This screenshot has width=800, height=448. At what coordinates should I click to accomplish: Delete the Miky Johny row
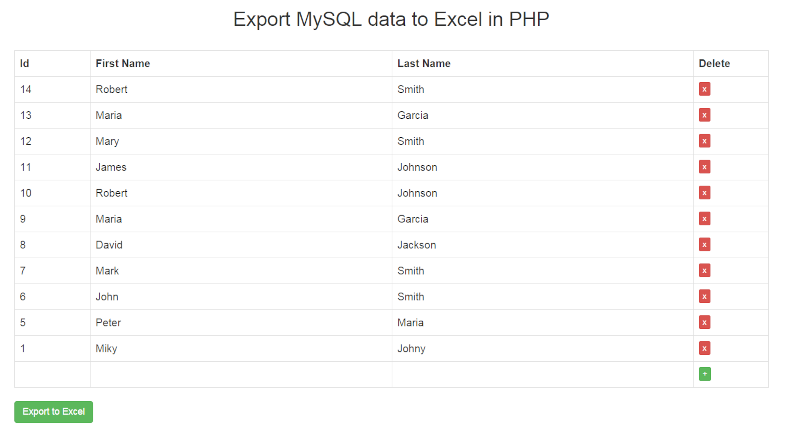705,349
